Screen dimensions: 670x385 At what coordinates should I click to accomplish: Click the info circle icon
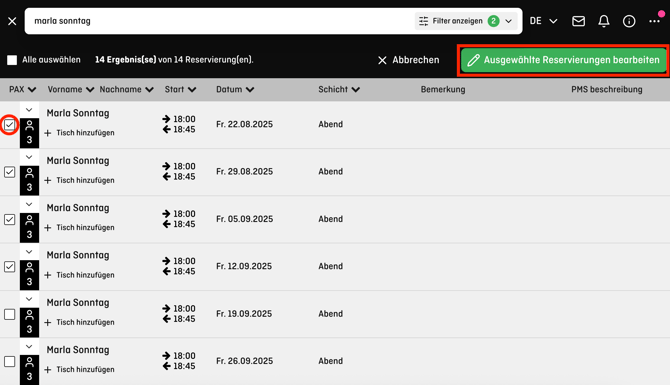(x=629, y=21)
